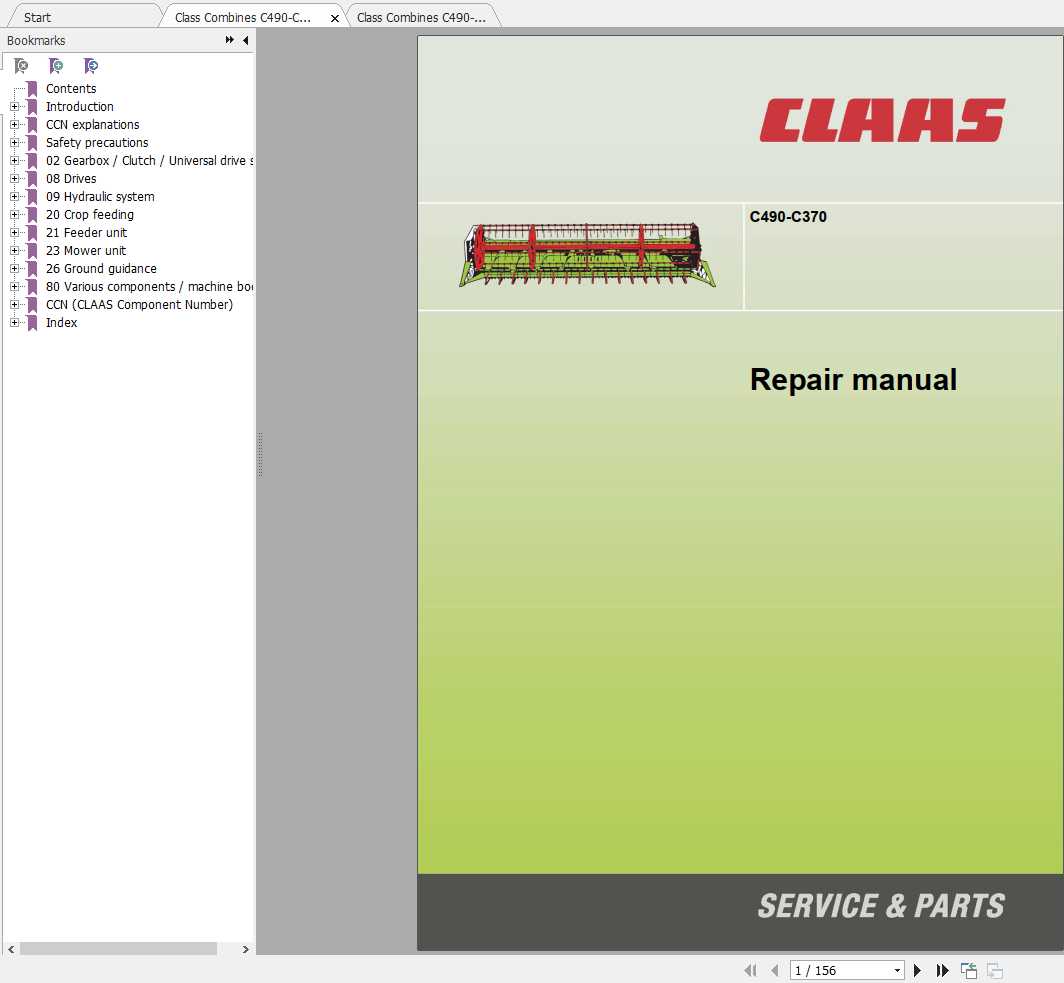Go to the previous page

[x=774, y=970]
